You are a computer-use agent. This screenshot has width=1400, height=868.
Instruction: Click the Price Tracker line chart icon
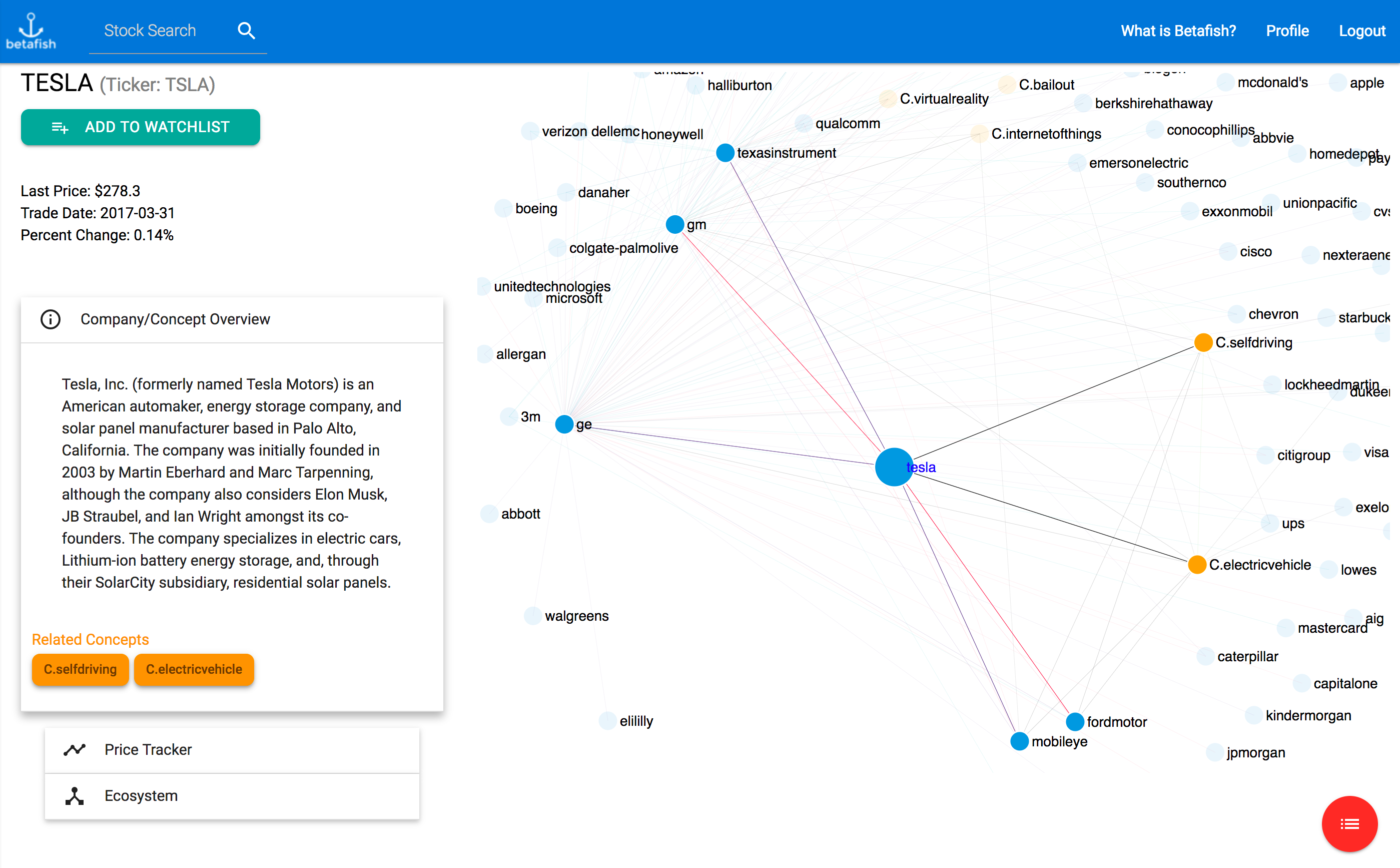pos(75,750)
